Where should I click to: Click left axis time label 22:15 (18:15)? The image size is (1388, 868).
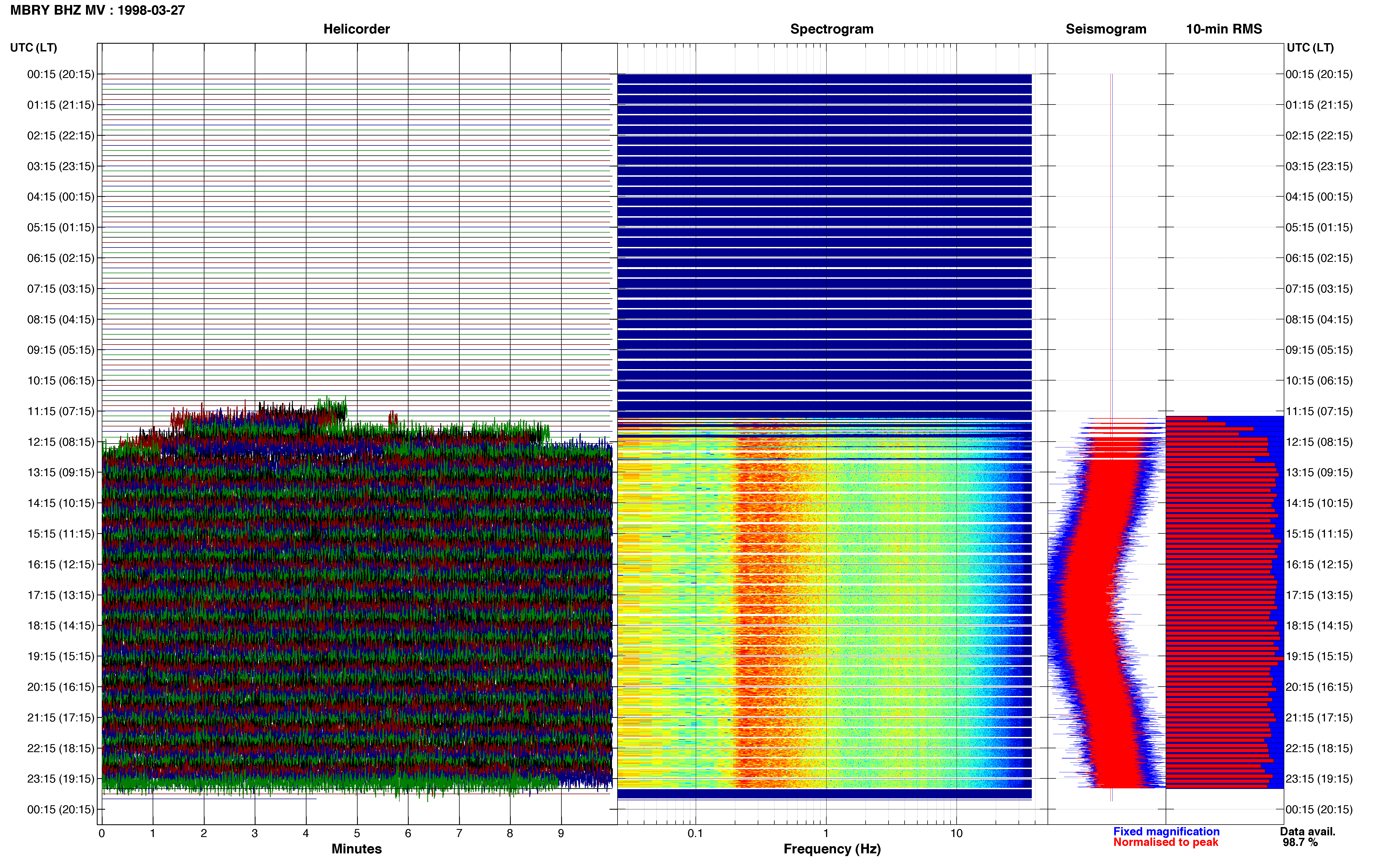[x=61, y=749]
